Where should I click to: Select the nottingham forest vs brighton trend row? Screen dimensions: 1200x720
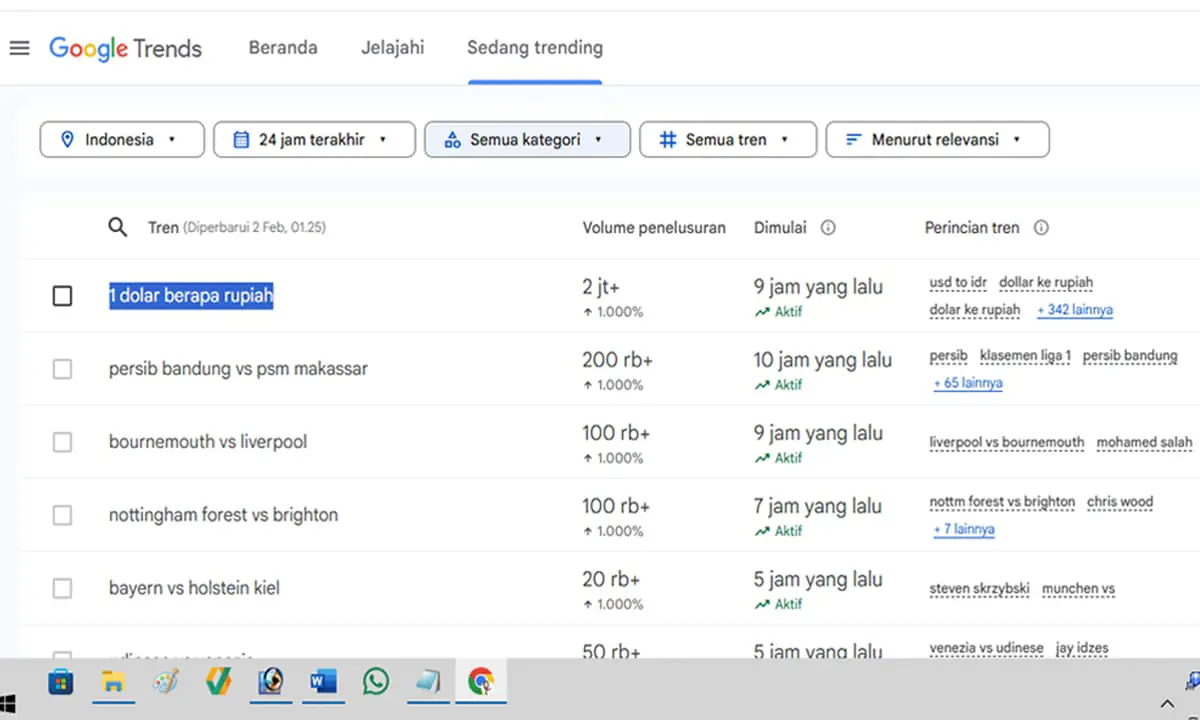[223, 514]
